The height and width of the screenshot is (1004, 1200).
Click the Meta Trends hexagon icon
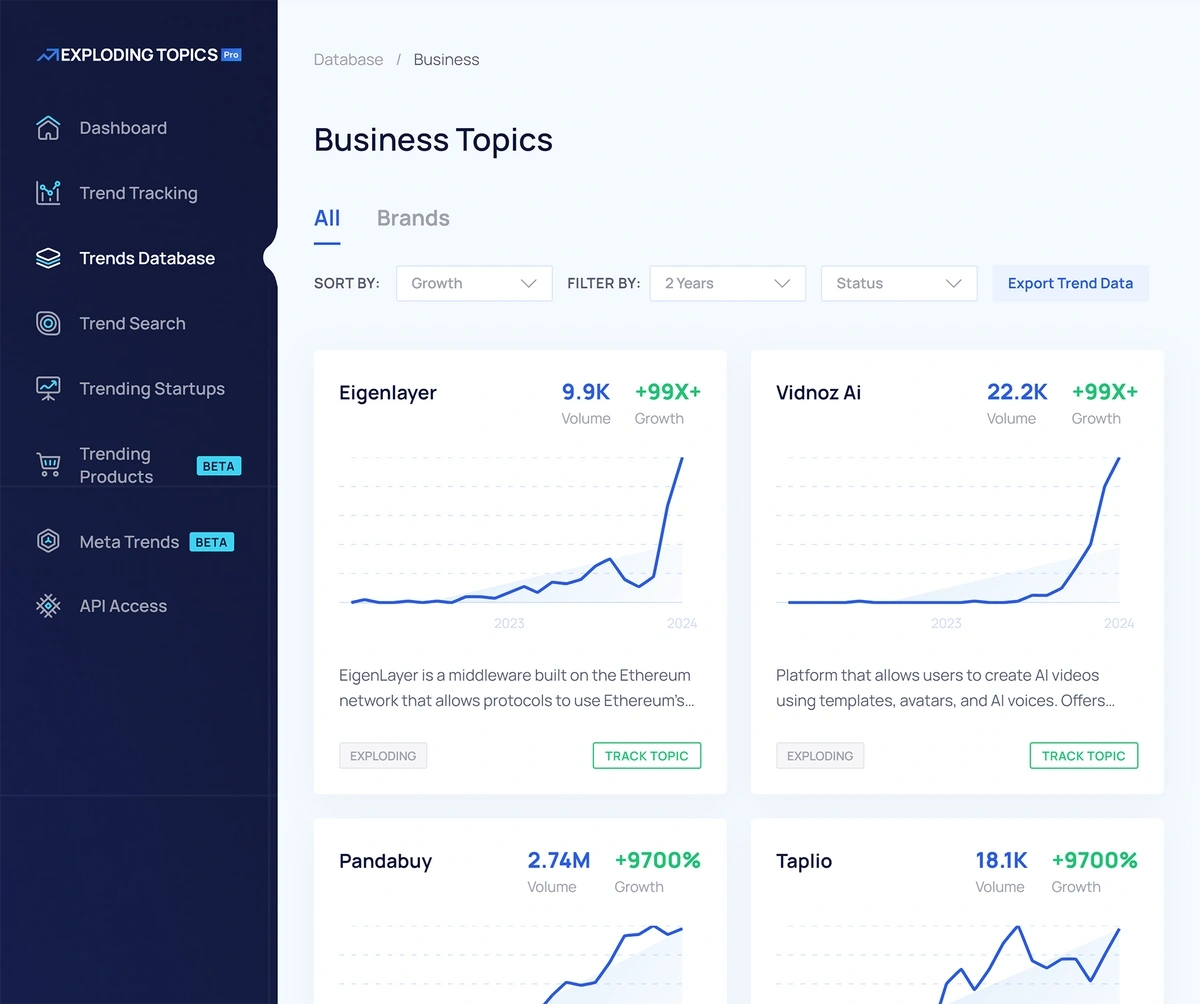point(48,542)
